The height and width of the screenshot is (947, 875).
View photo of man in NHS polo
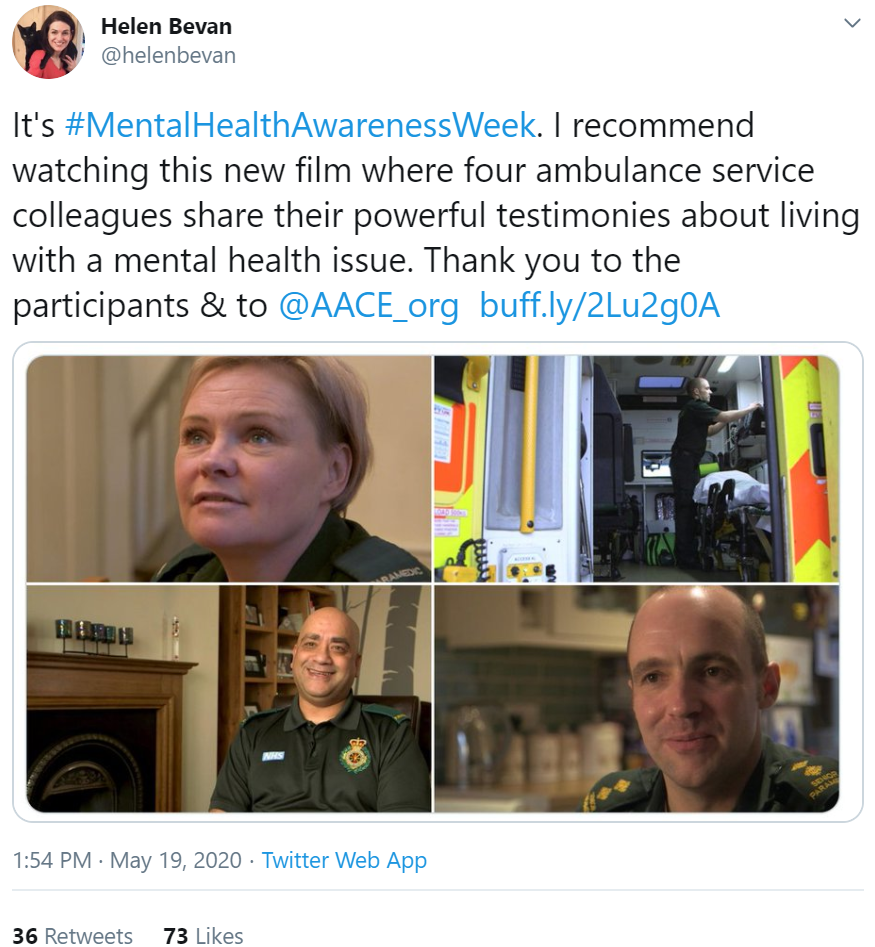229,698
